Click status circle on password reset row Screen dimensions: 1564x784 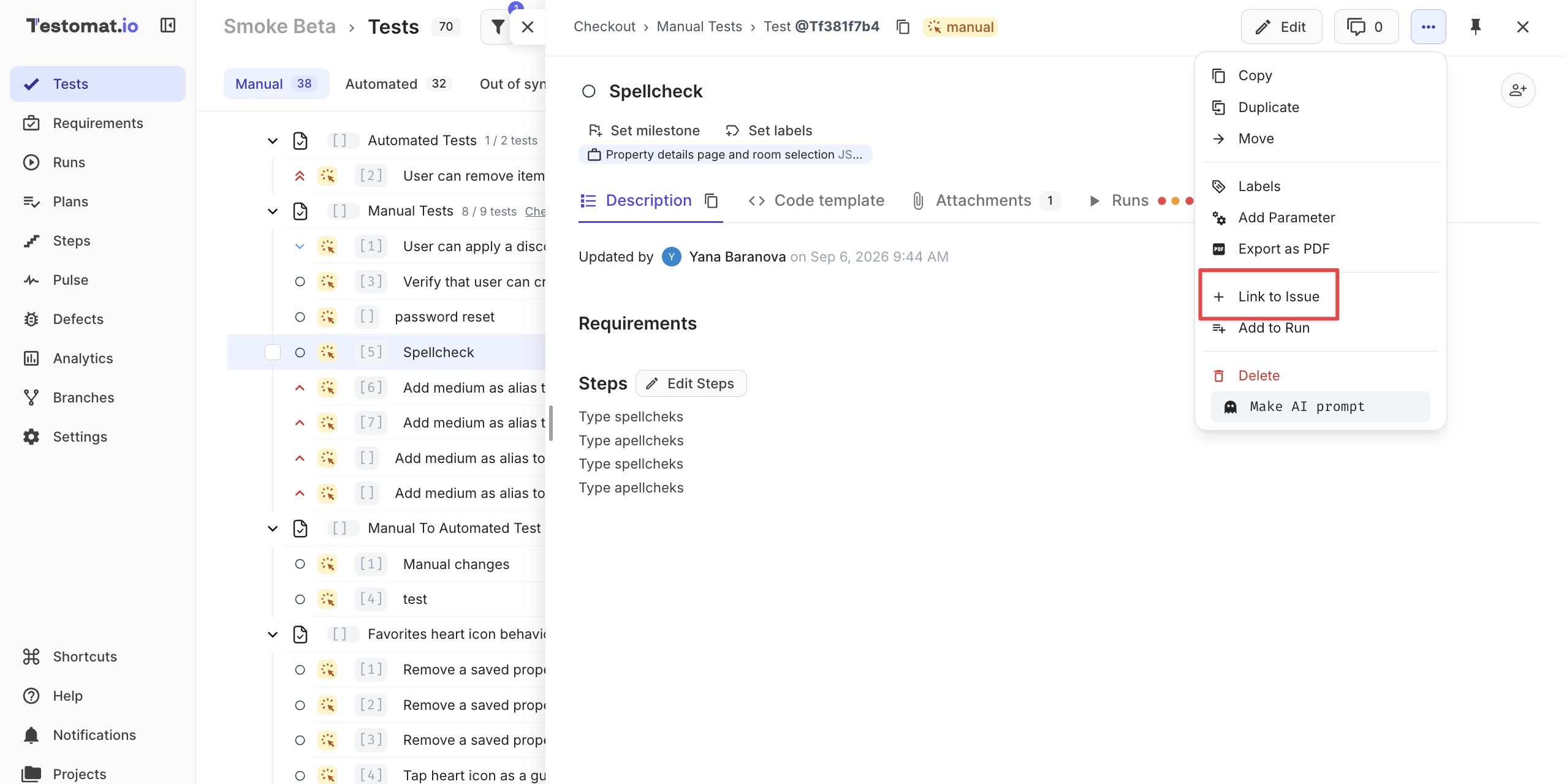tap(300, 317)
